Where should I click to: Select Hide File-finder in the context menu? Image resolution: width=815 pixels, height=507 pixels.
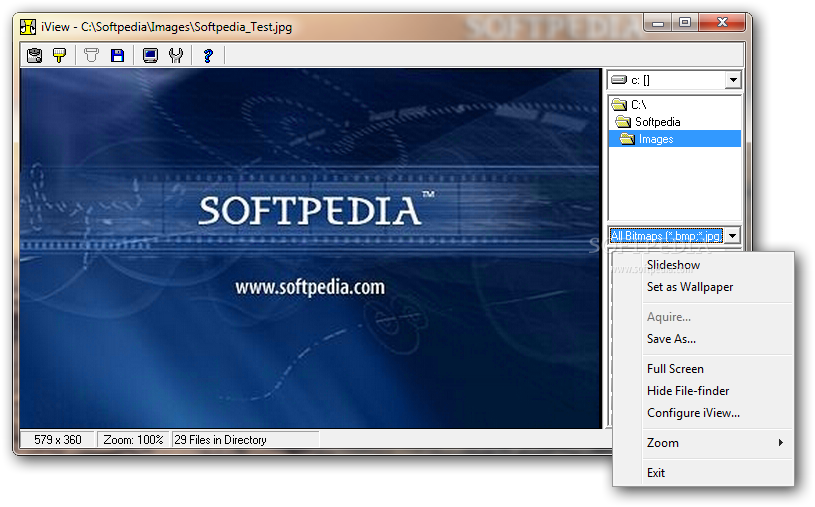pos(688,391)
